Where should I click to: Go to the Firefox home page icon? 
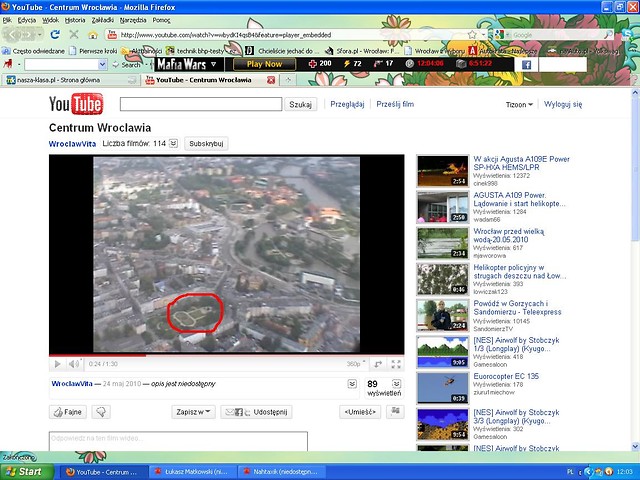point(93,35)
